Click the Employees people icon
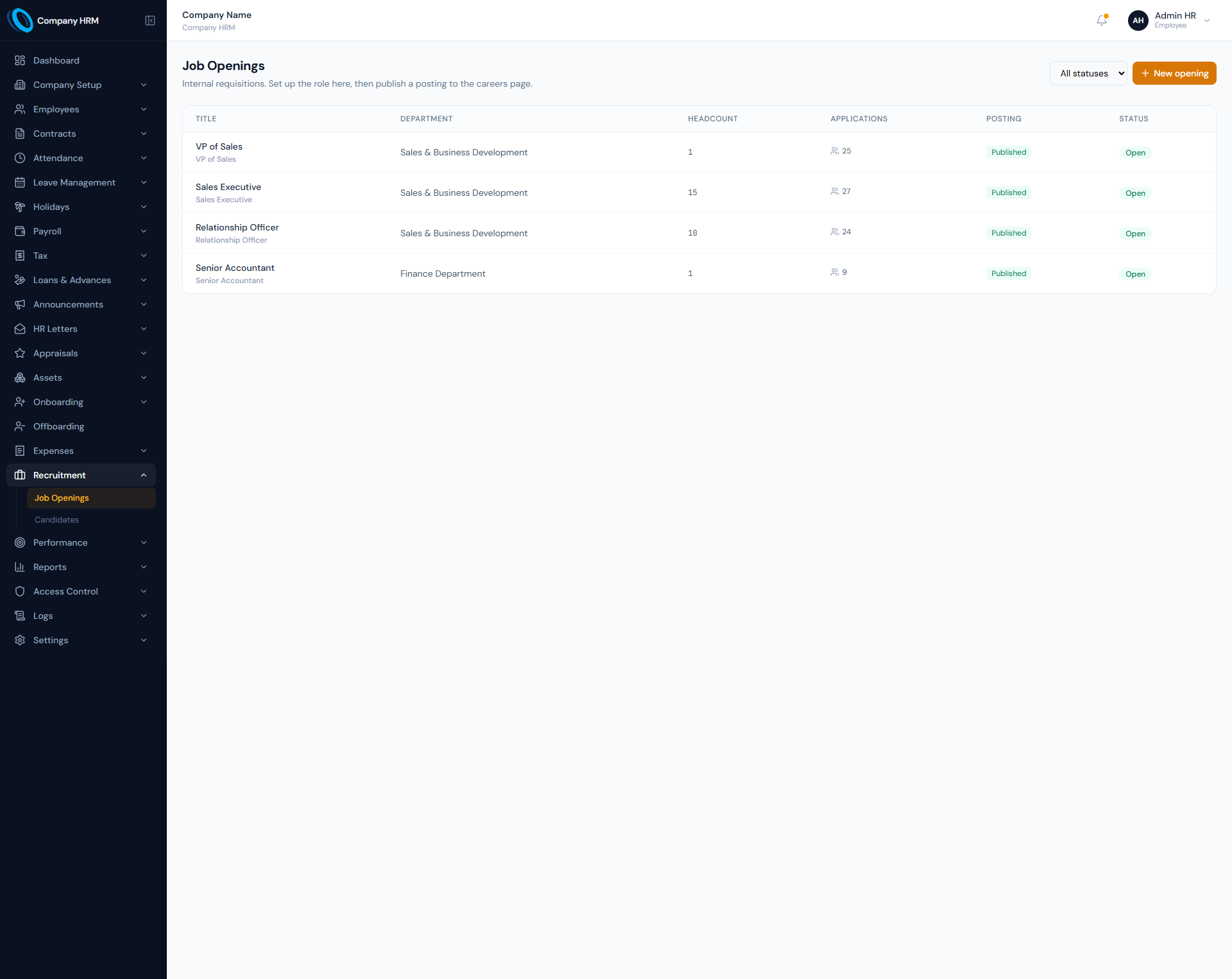This screenshot has height=979, width=1232. click(x=20, y=109)
